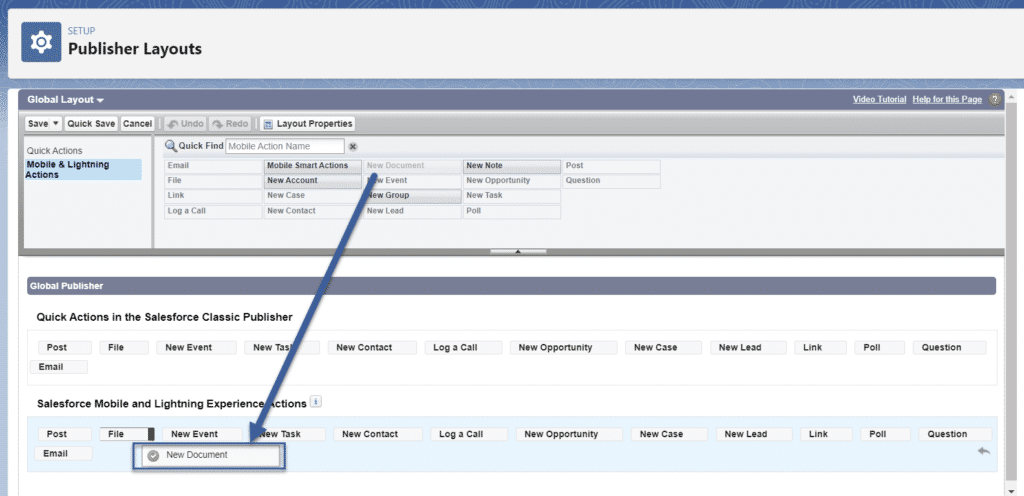Select Quick Actions category in palette
Screen dimensions: 1024x496
(55, 151)
